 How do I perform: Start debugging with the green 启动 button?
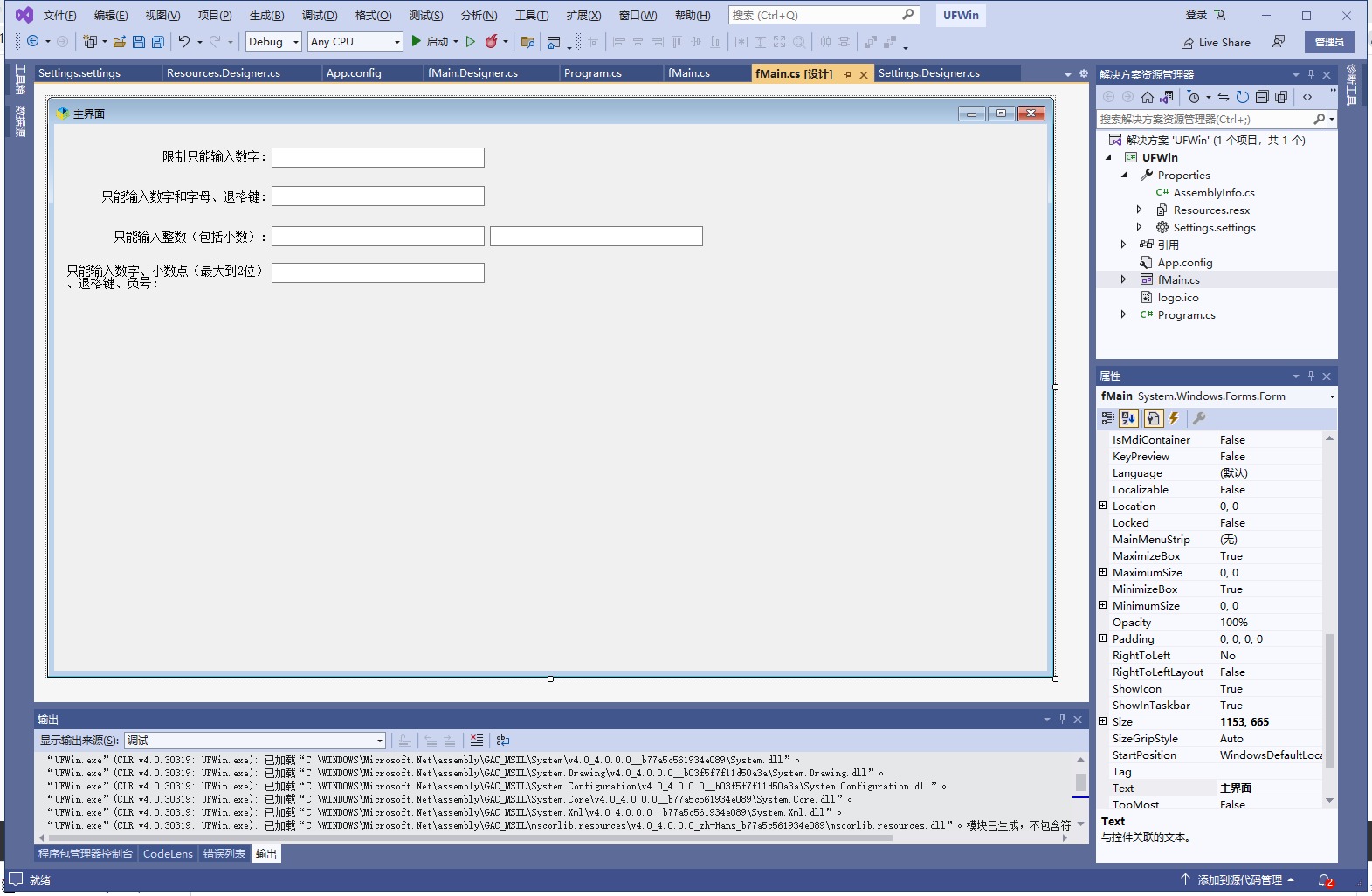click(x=430, y=41)
